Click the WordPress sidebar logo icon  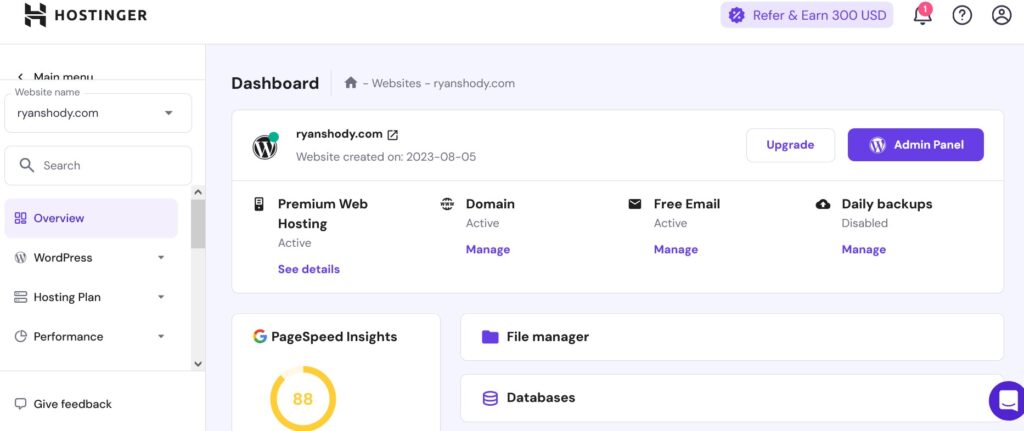[20, 258]
